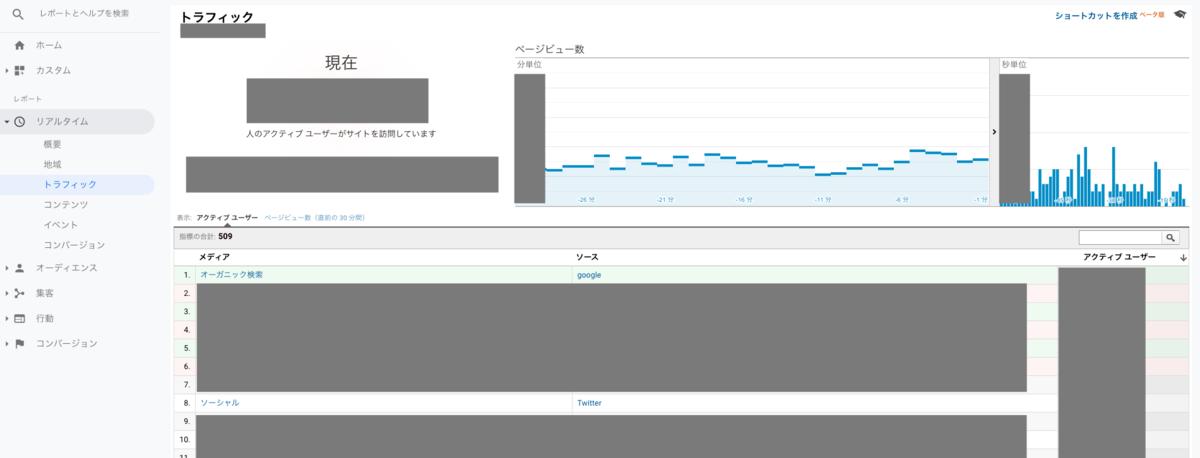Image resolution: width=1200 pixels, height=458 pixels.
Task: Click the sidebar Conversions flag icon
Action: tap(20, 343)
